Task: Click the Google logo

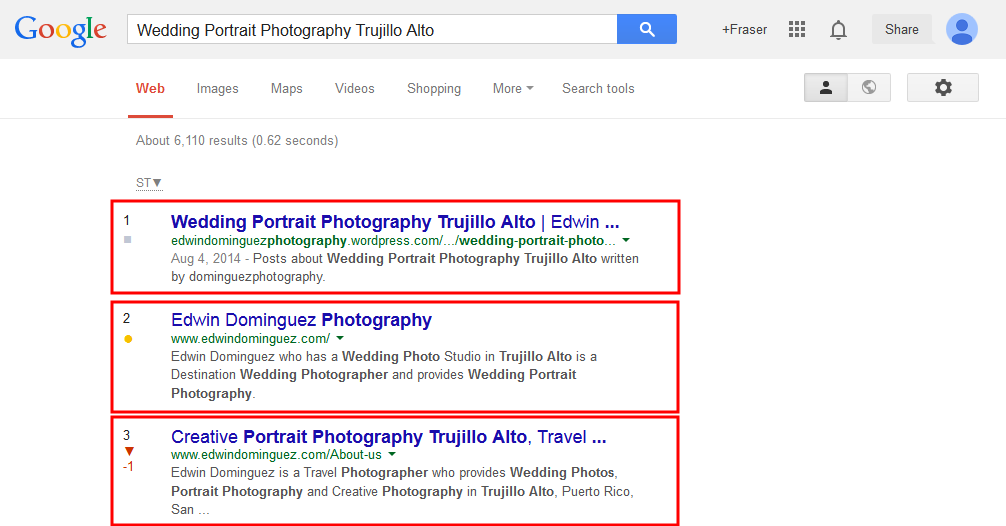Action: coord(61,30)
